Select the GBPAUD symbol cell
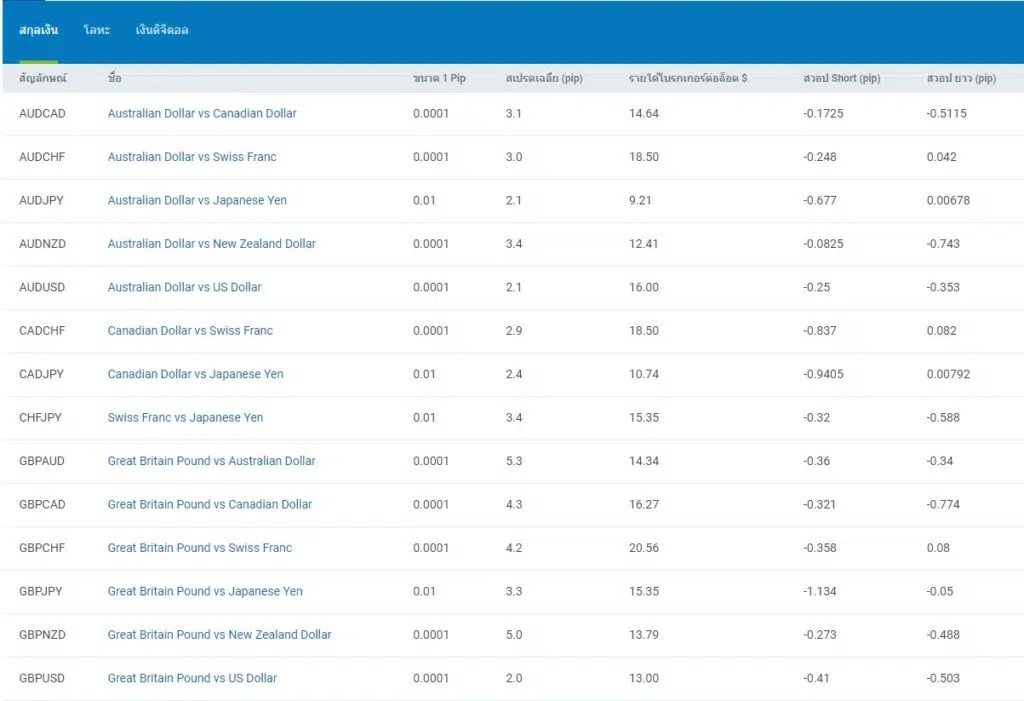Image resolution: width=1024 pixels, height=701 pixels. [42, 461]
